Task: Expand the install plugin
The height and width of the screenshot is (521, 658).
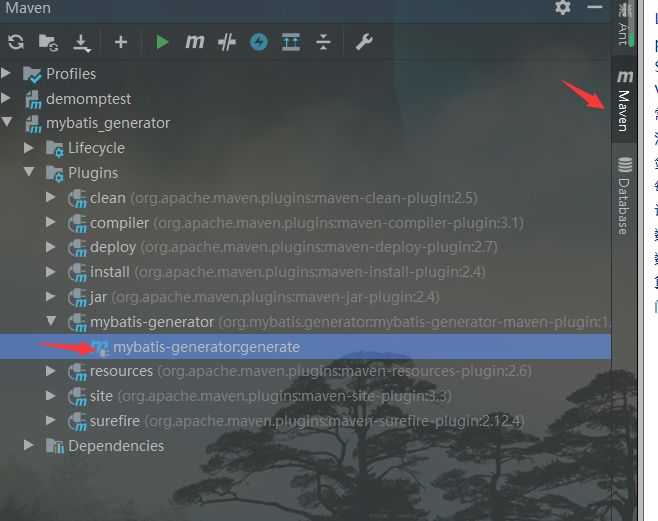Action: 51,272
